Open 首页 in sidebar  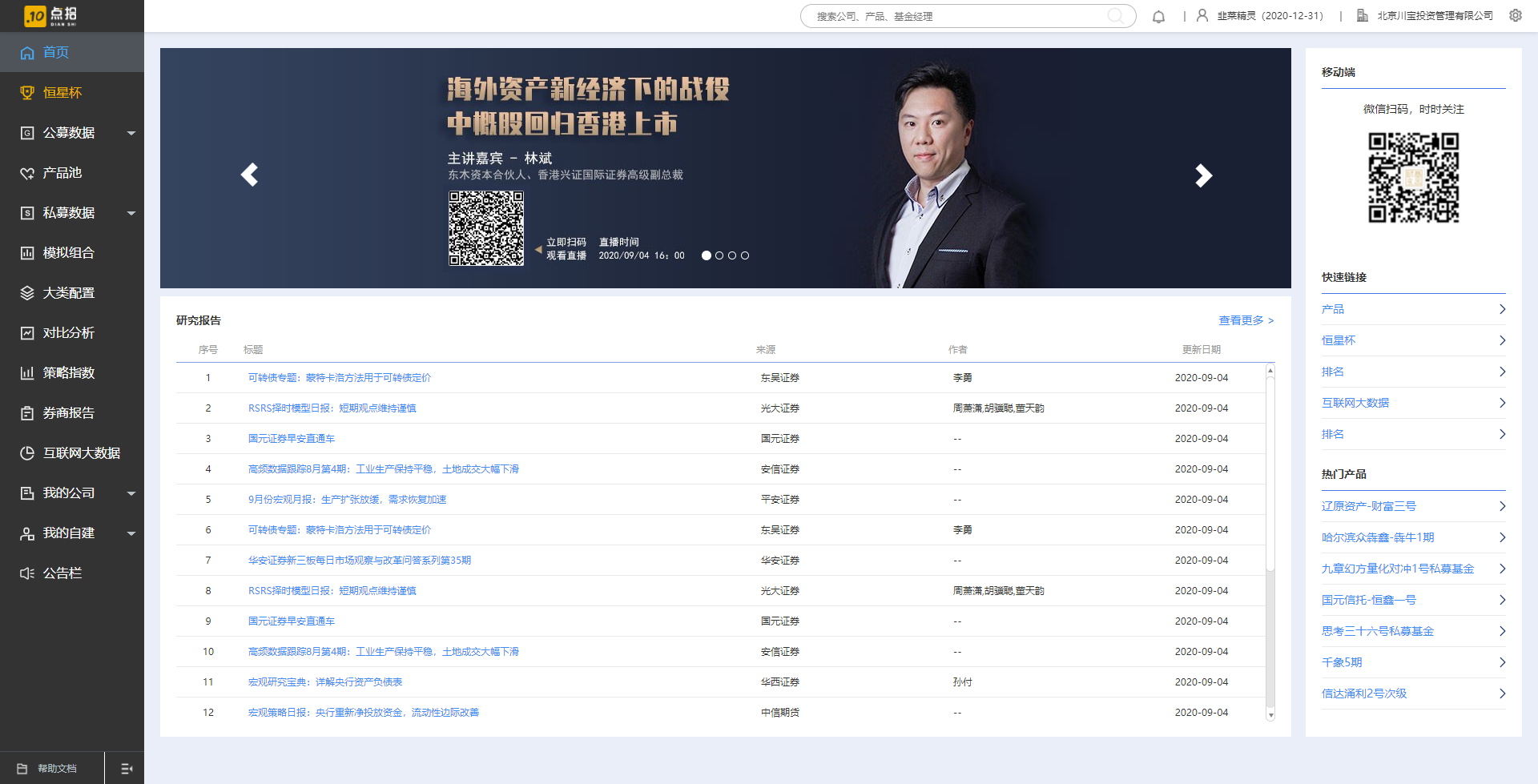click(x=72, y=53)
